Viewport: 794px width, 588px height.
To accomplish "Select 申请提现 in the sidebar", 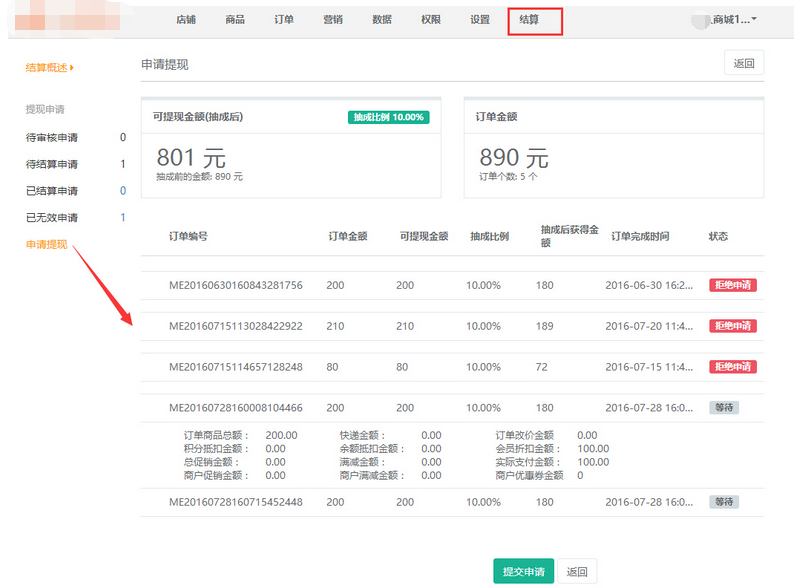I will tap(46, 244).
